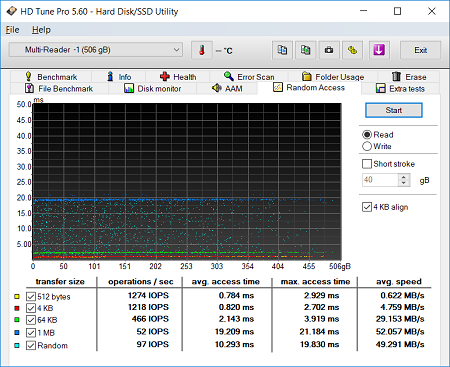
Task: Expand the Multi-Reader drive dropdown
Action: (x=96, y=50)
